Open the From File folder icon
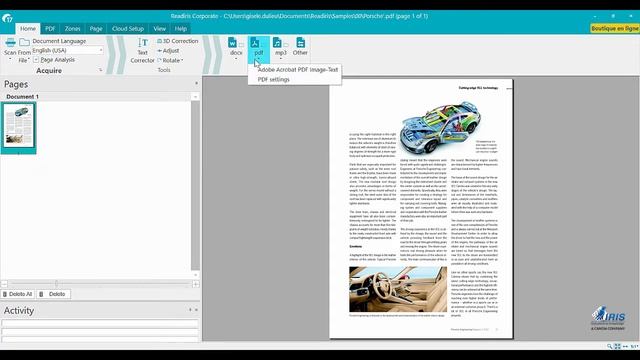This screenshot has width=640, height=360. click(24, 42)
